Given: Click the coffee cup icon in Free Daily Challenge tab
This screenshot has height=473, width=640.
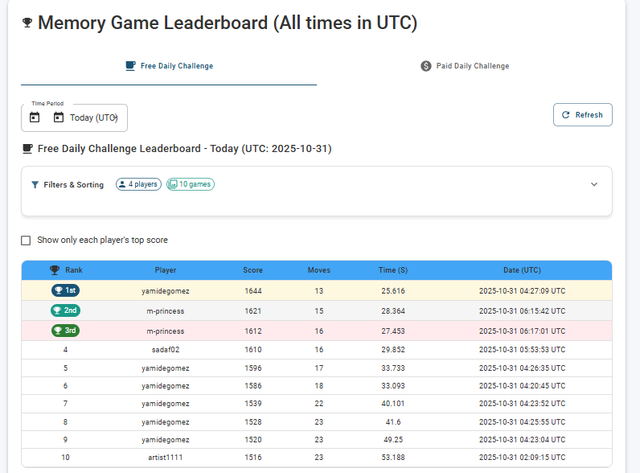Looking at the screenshot, I should click(x=131, y=66).
